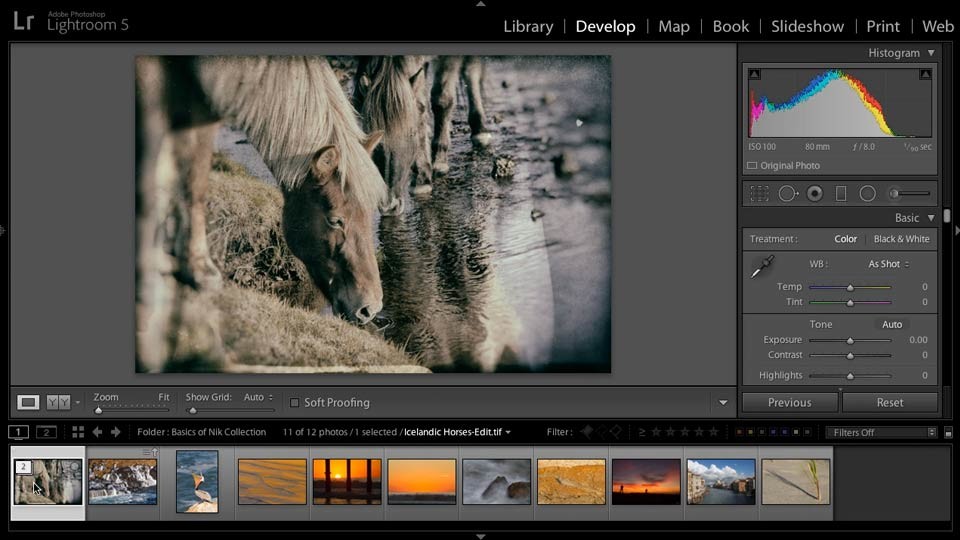Select the Adjustment Brush tool
Viewport: 960px width, 540px height.
point(910,193)
